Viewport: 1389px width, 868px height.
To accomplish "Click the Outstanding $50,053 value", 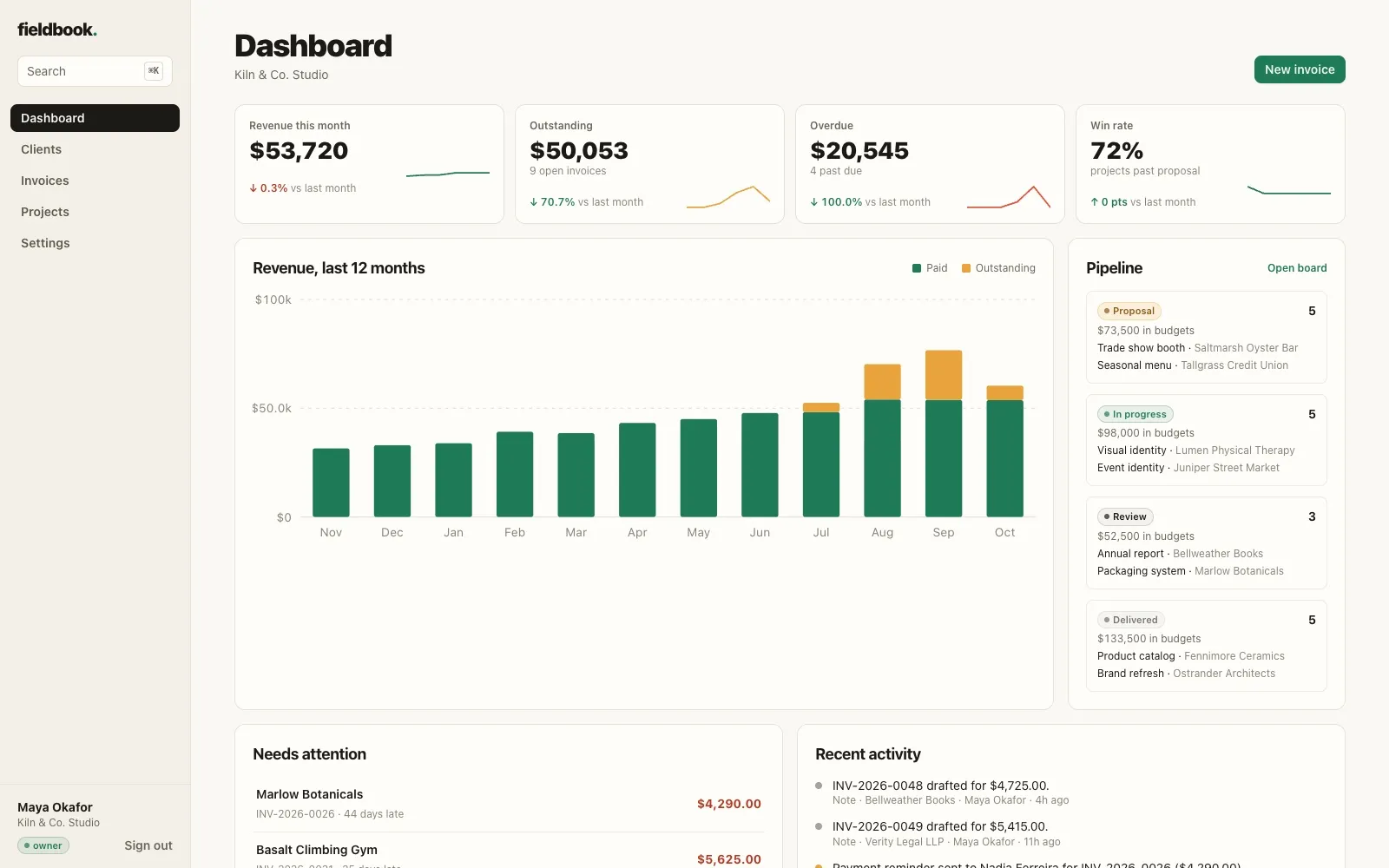I will pos(579,151).
